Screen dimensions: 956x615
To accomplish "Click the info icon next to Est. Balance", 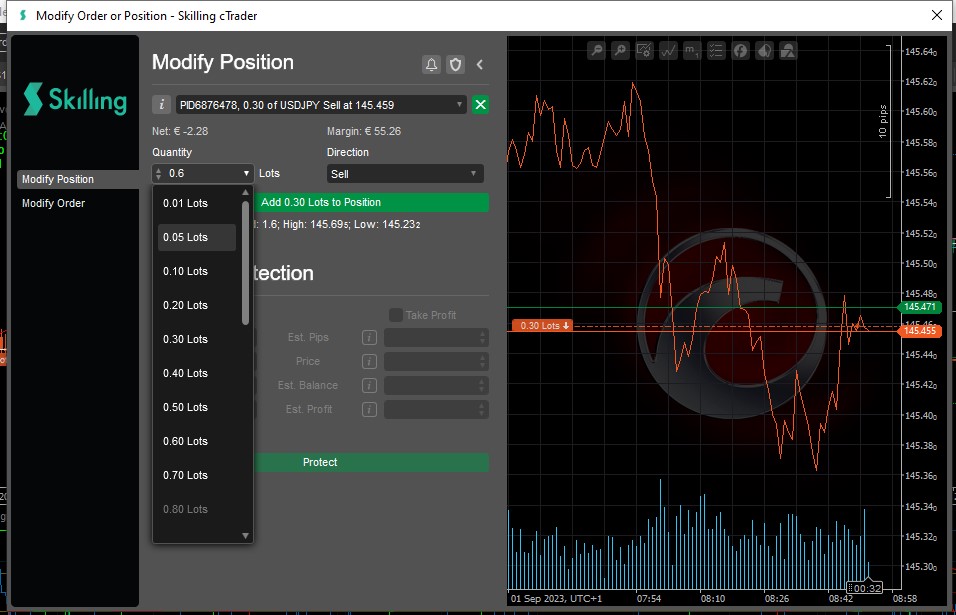I will coord(369,385).
